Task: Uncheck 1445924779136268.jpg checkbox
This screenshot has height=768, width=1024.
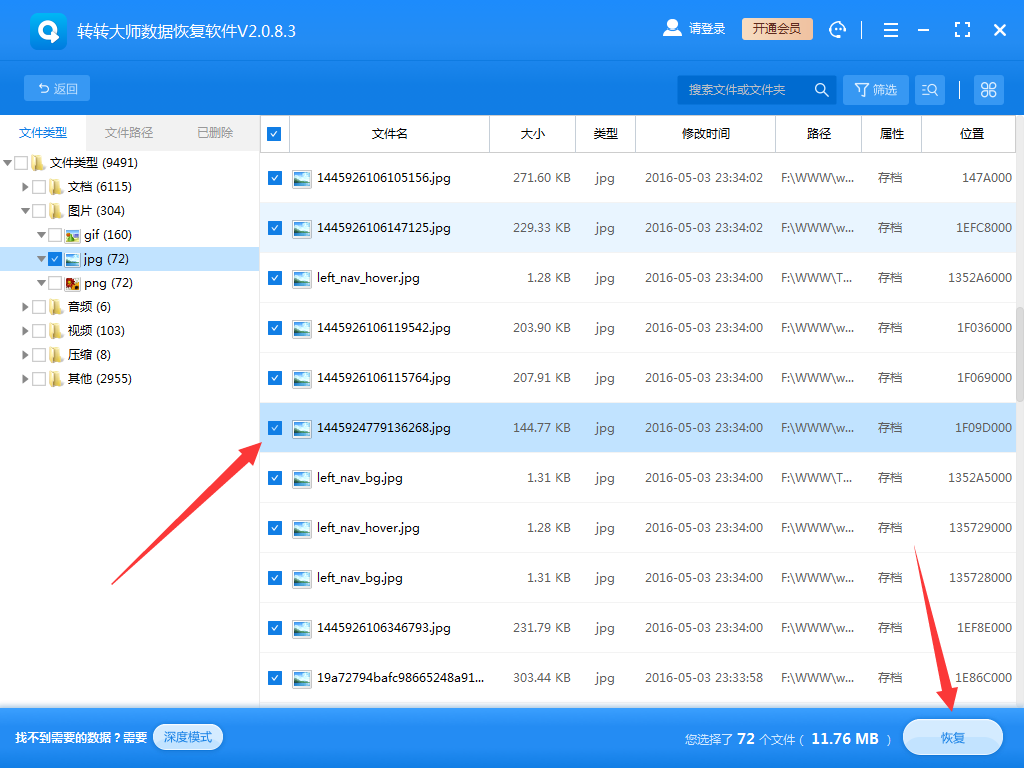Action: [x=275, y=428]
